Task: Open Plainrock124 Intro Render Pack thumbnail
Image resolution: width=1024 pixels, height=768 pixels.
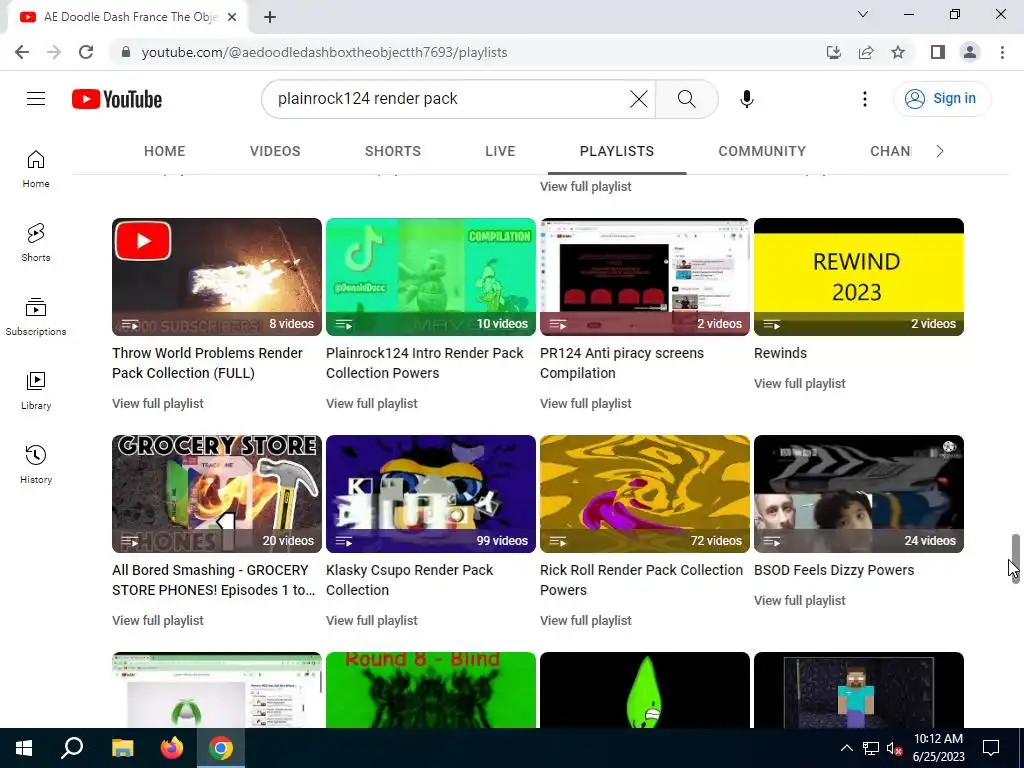Action: pos(431,277)
